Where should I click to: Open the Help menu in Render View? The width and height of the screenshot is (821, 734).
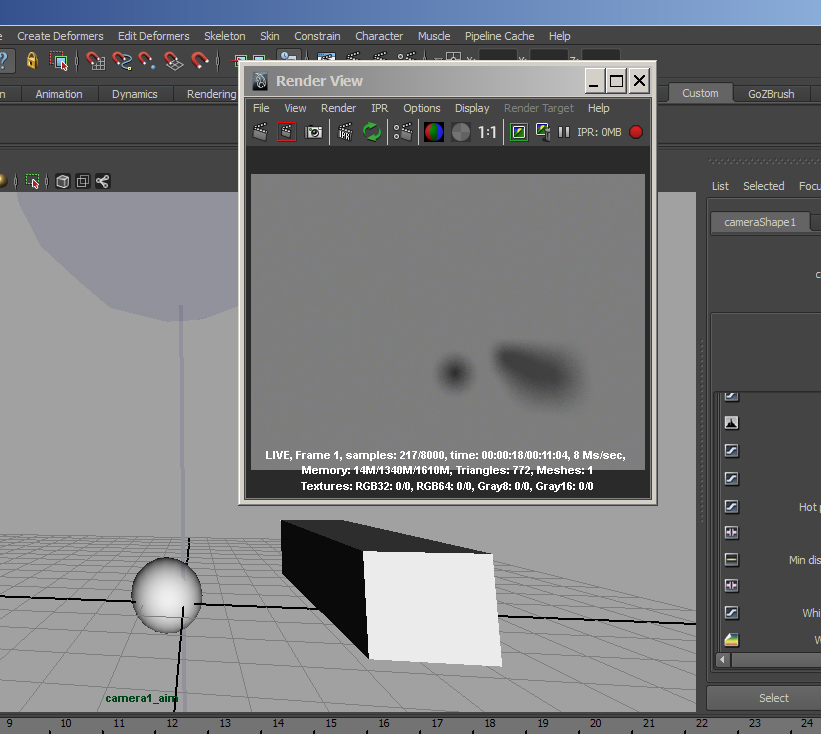click(x=598, y=108)
